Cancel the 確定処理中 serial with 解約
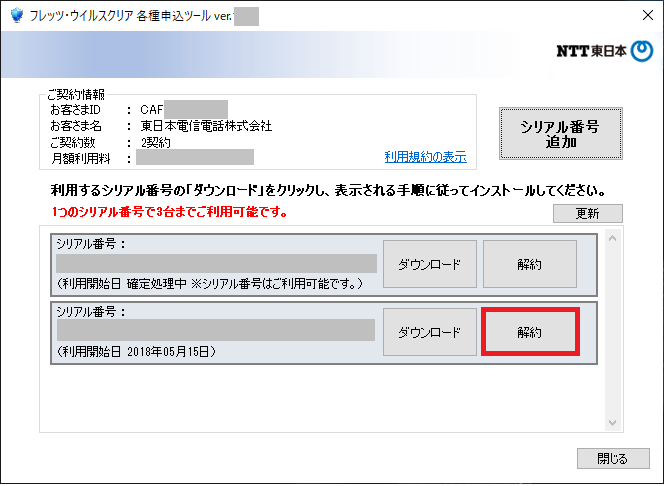This screenshot has width=665, height=486. coord(529,264)
